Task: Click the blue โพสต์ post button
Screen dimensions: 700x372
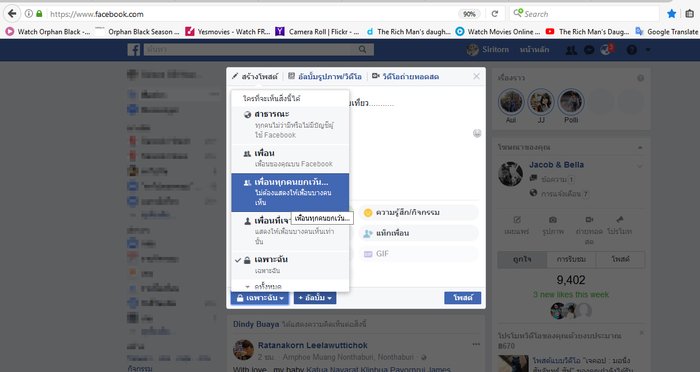Action: coord(462,298)
